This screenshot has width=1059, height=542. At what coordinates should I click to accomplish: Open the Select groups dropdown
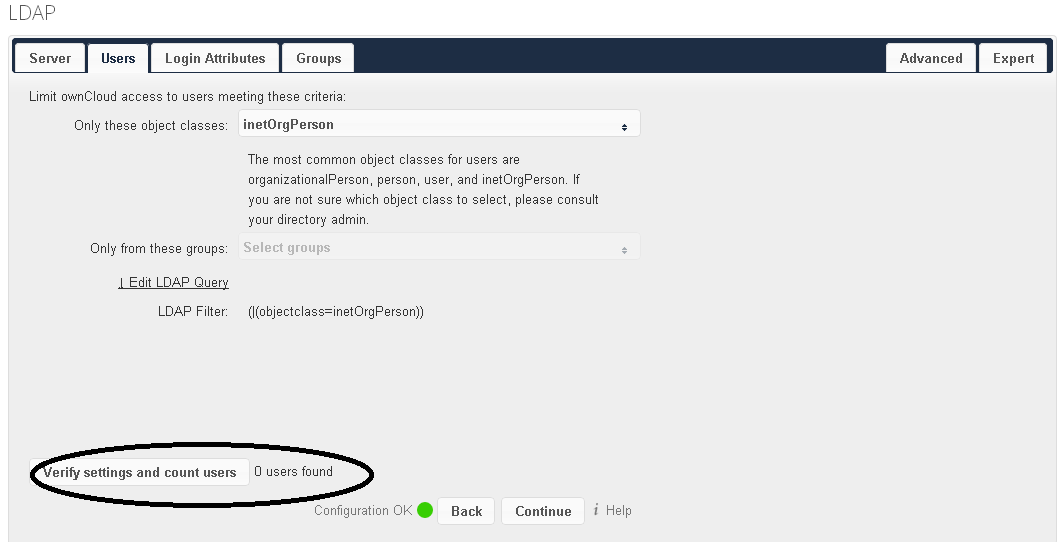pyautogui.click(x=439, y=247)
